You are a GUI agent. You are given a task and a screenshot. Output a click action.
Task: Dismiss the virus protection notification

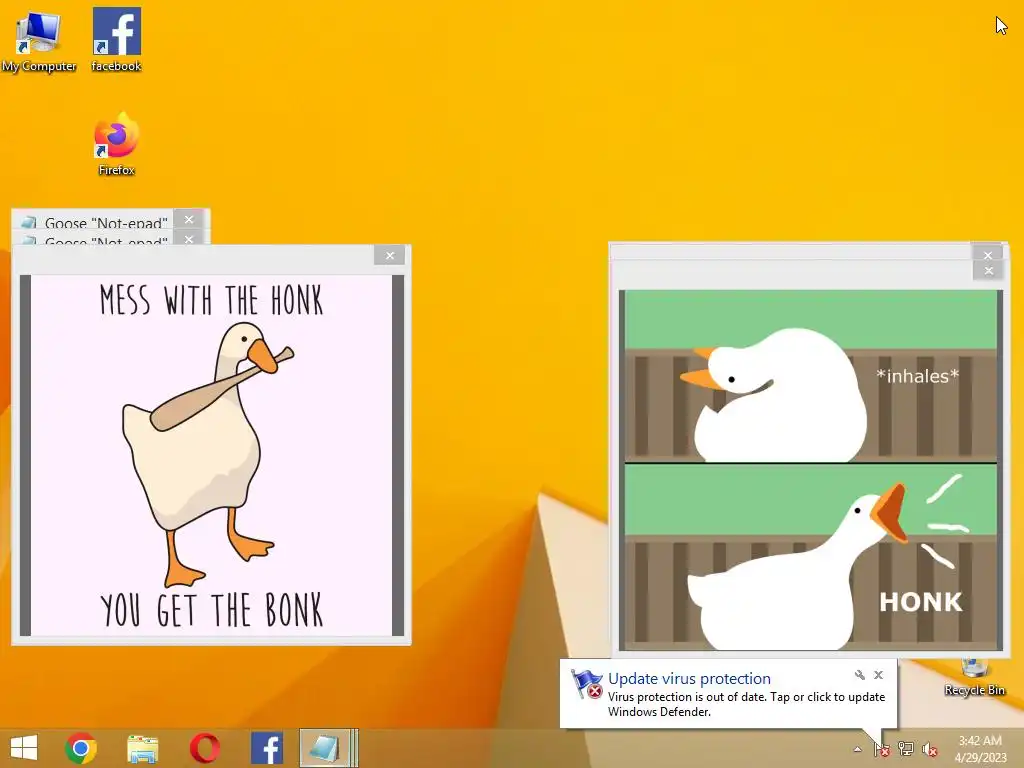tap(878, 675)
